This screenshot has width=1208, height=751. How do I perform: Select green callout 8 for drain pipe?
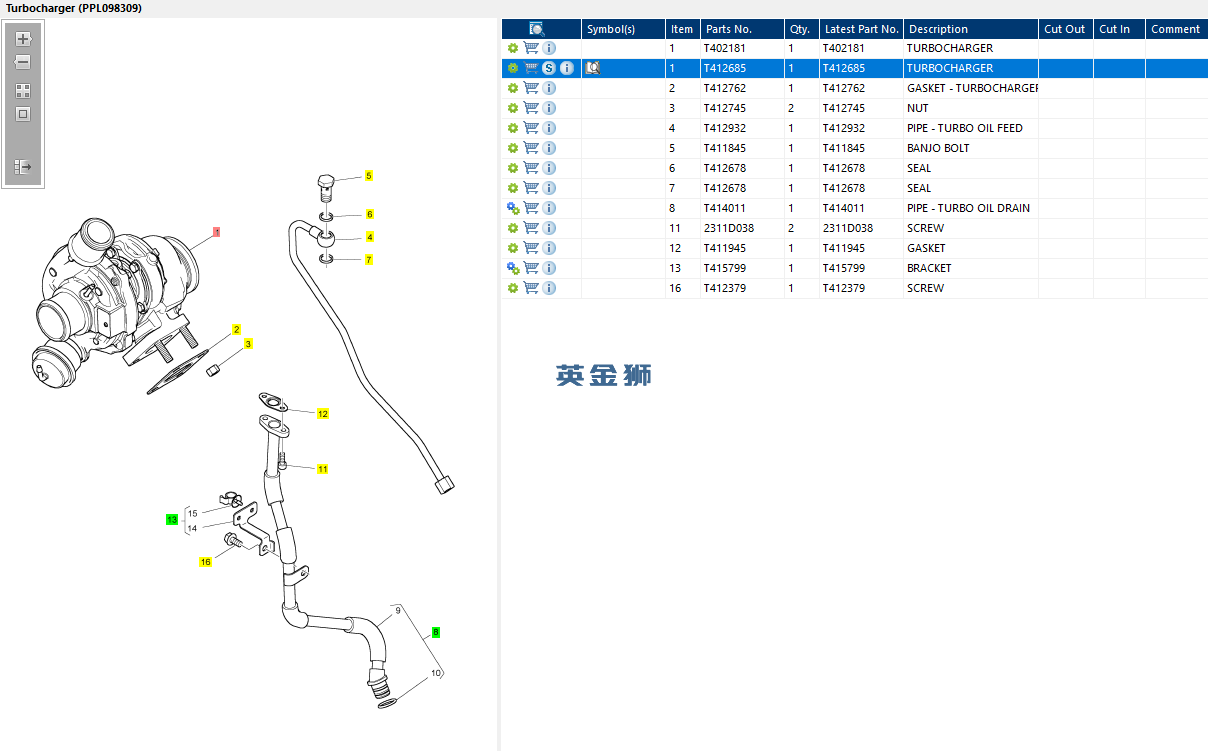pos(436,632)
